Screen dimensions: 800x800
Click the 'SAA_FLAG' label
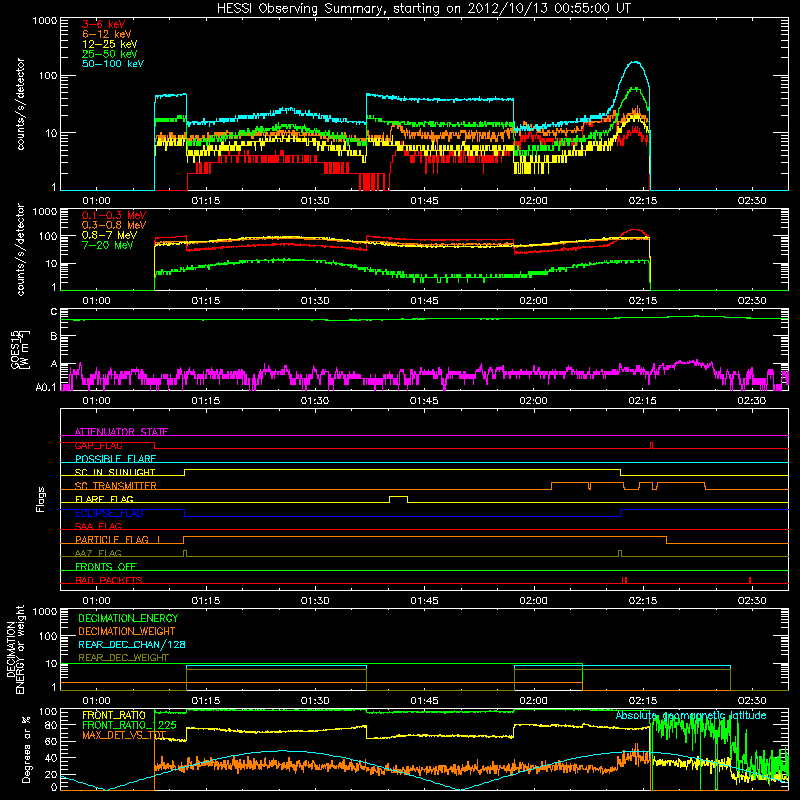click(x=98, y=526)
